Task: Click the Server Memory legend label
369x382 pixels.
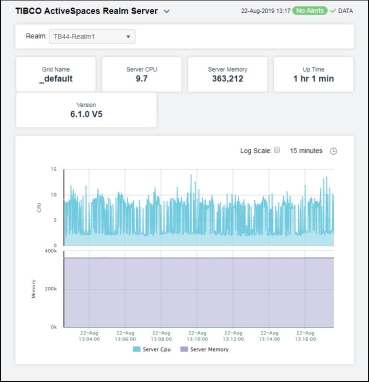Action: coord(209,349)
